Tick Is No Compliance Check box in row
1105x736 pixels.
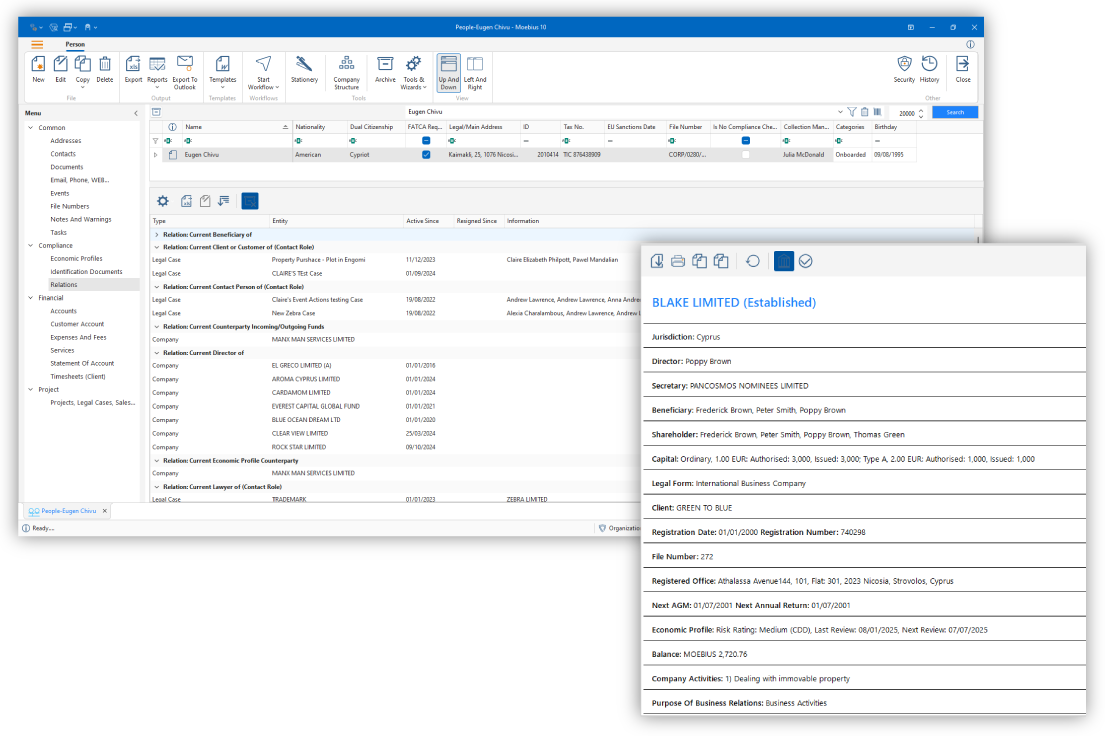[745, 155]
